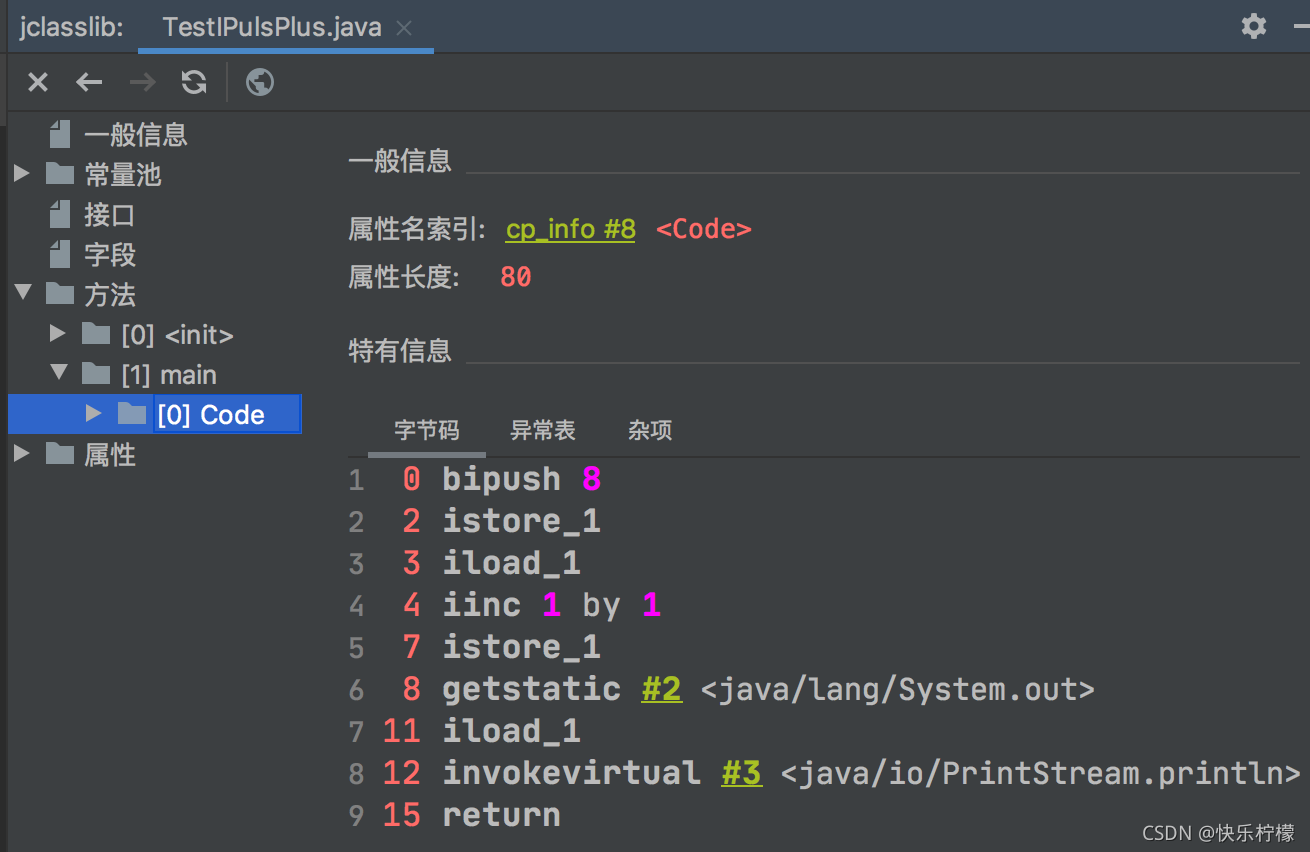Select 属性 folder in tree
The image size is (1310, 852).
[110, 455]
